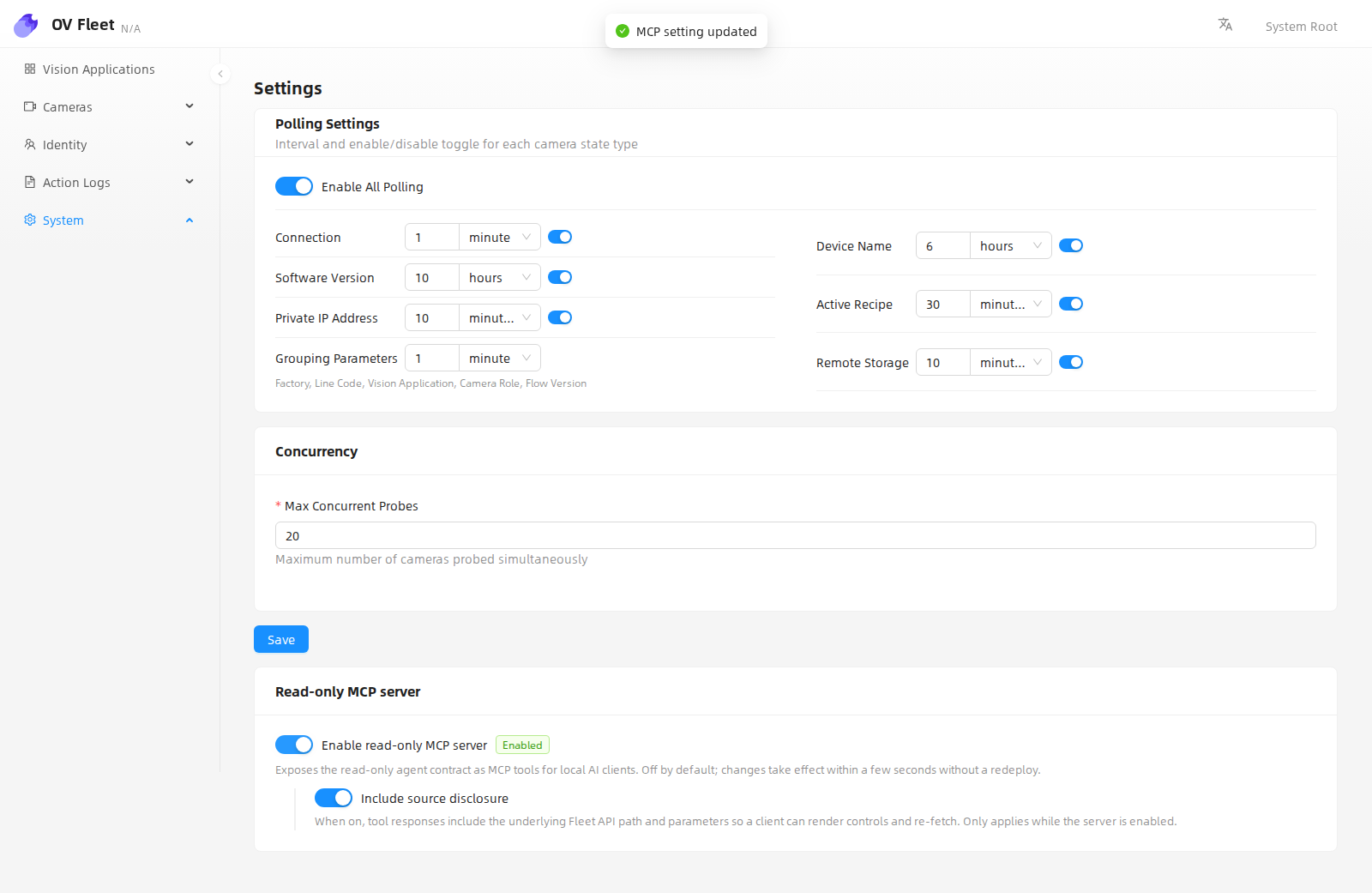Click the Connection interval number field
The height and width of the screenshot is (893, 1372).
(x=432, y=237)
